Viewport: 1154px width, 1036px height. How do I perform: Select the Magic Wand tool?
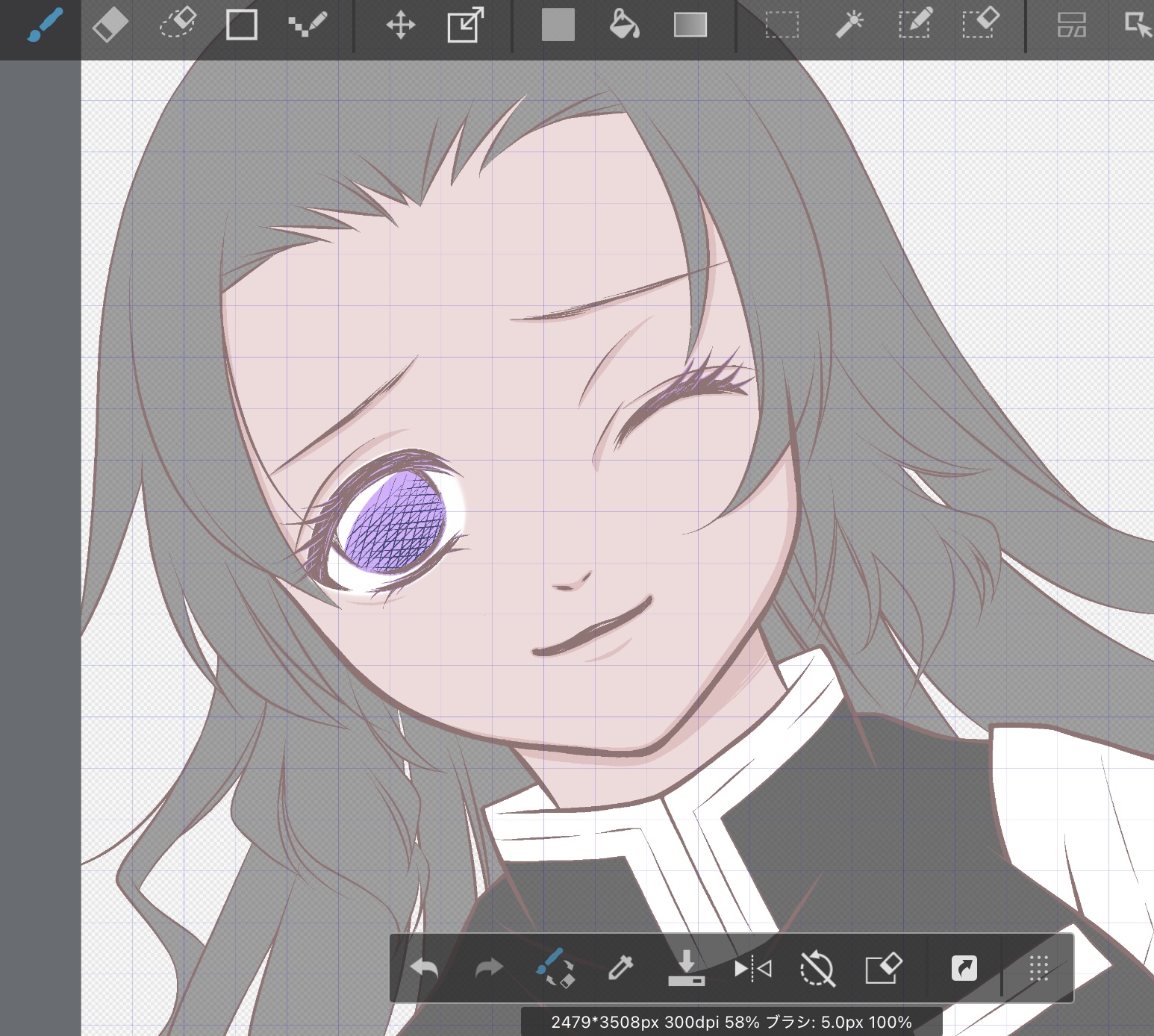click(849, 24)
